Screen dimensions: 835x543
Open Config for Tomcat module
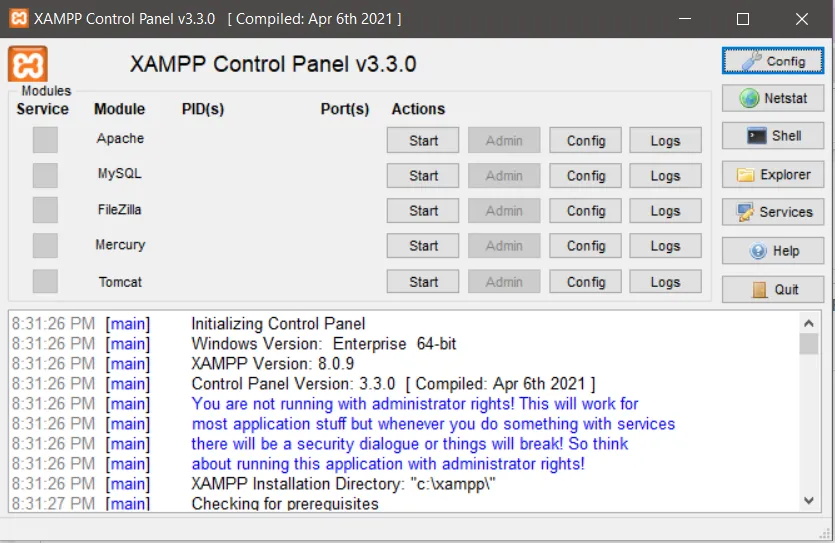[585, 282]
